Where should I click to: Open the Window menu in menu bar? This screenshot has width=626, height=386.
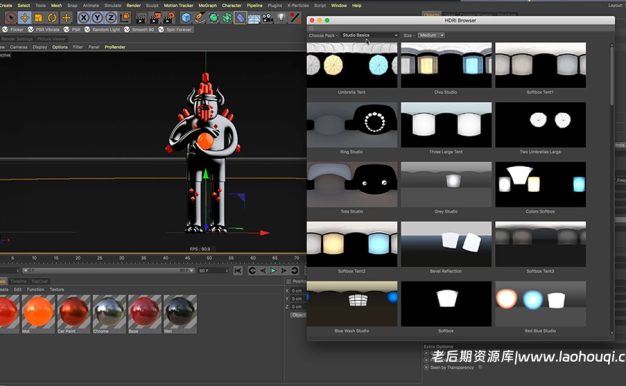339,6
